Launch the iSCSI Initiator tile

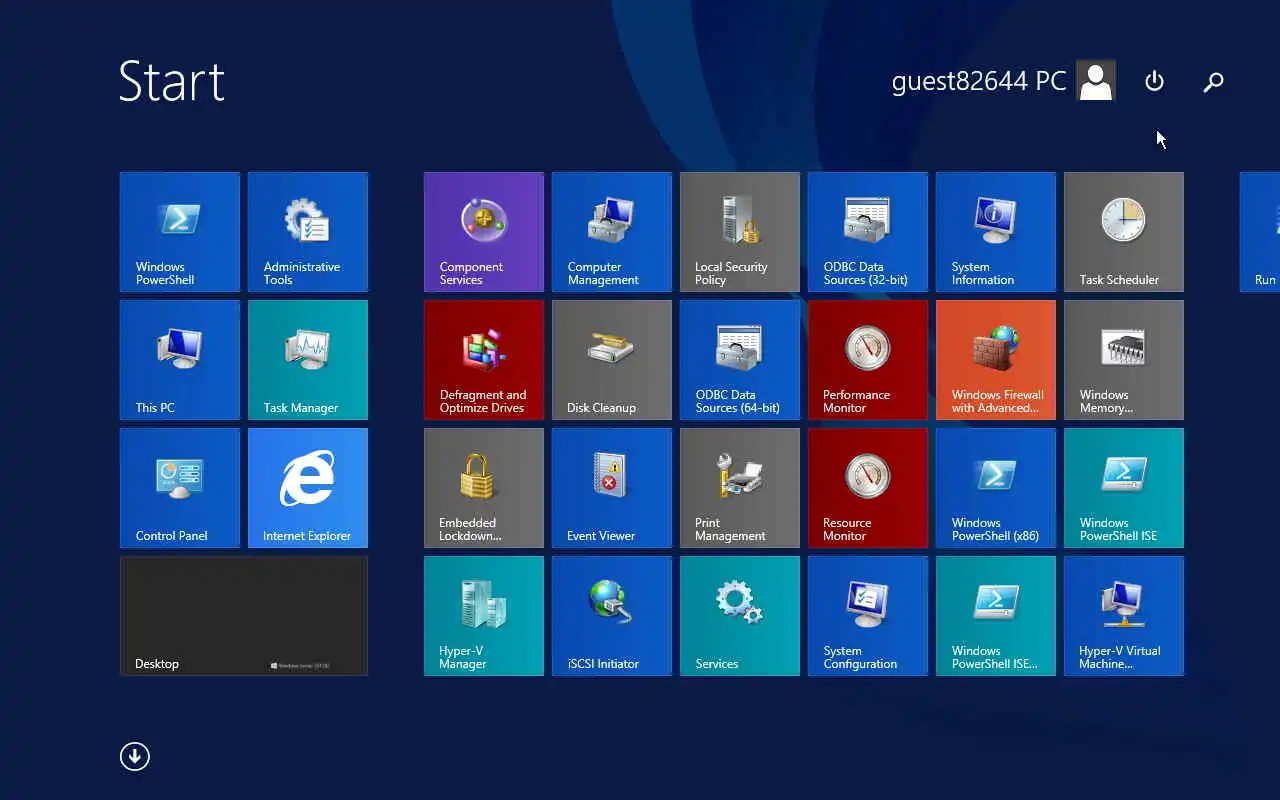tap(612, 616)
